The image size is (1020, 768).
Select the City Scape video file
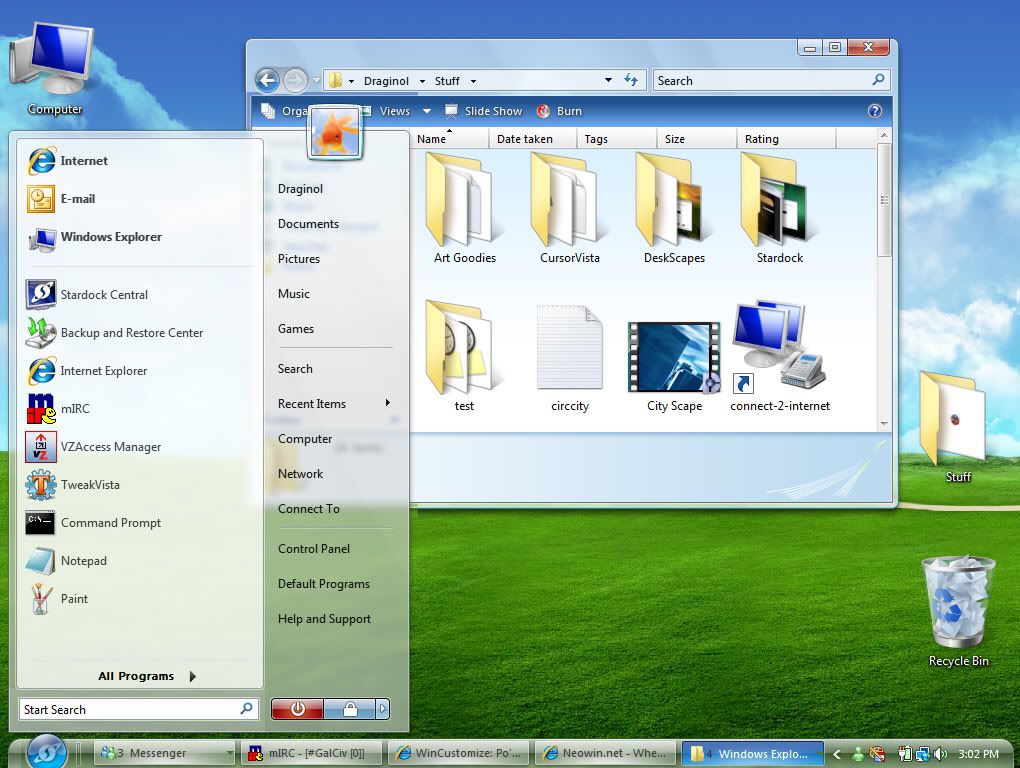674,367
